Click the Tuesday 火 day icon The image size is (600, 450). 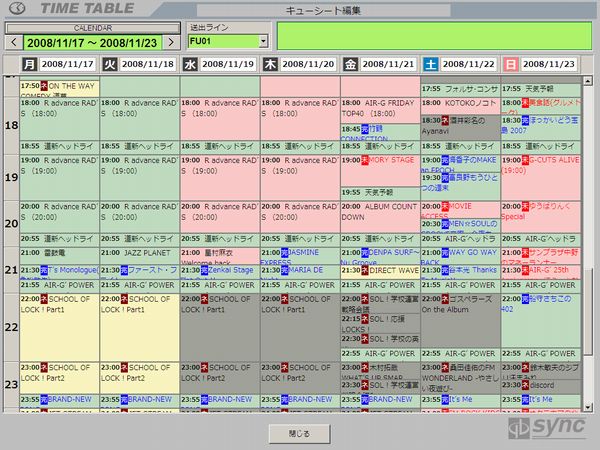point(109,65)
